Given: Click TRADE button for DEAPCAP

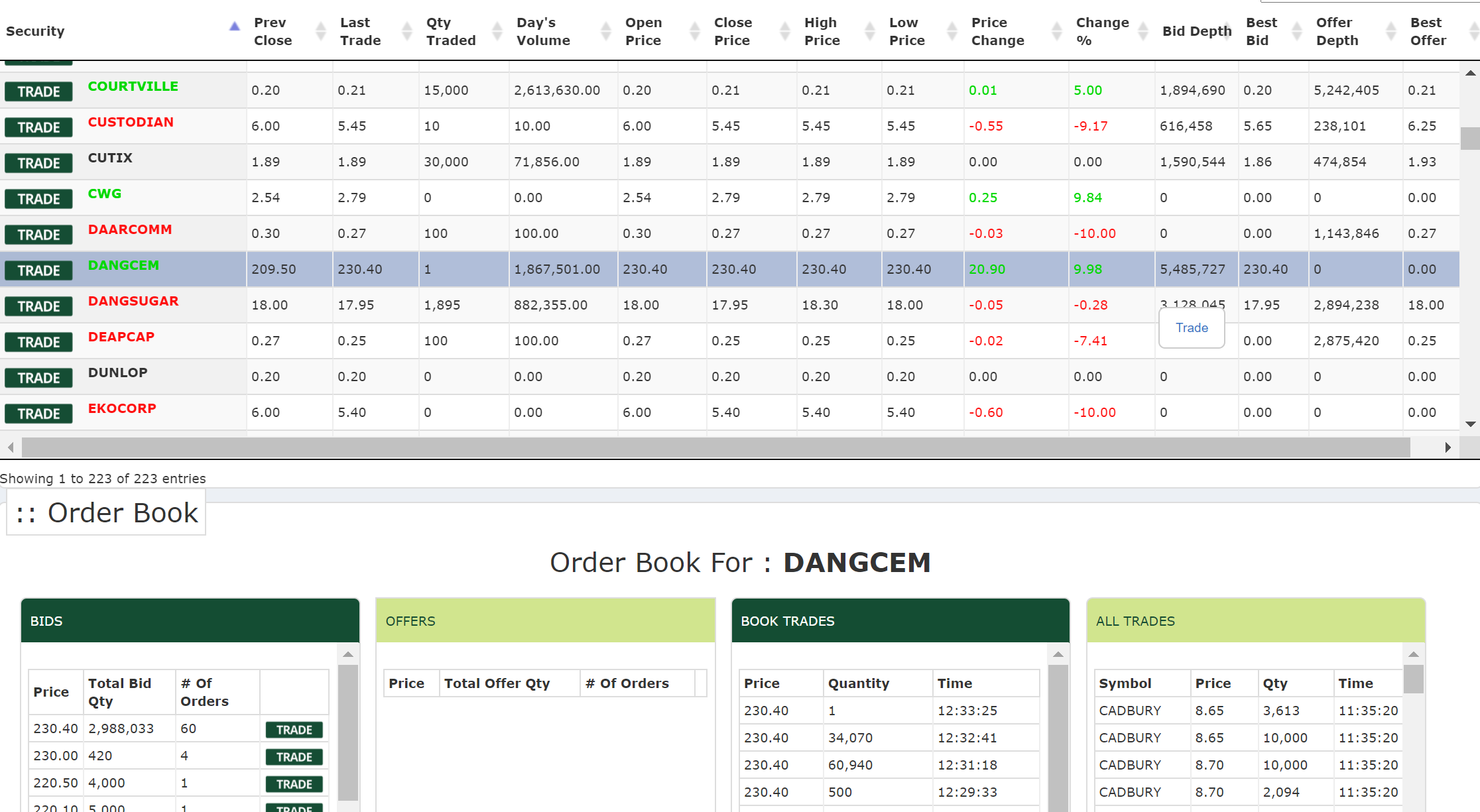Looking at the screenshot, I should pyautogui.click(x=38, y=342).
